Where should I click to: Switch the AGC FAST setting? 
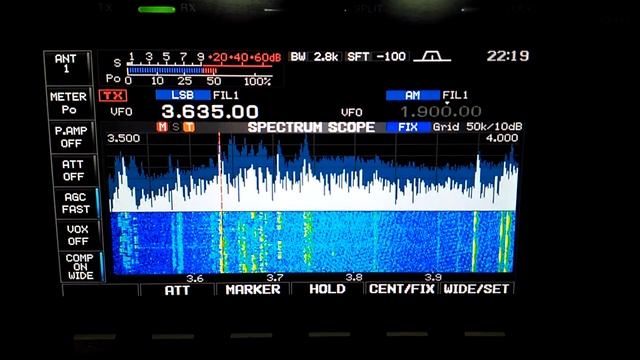click(76, 203)
